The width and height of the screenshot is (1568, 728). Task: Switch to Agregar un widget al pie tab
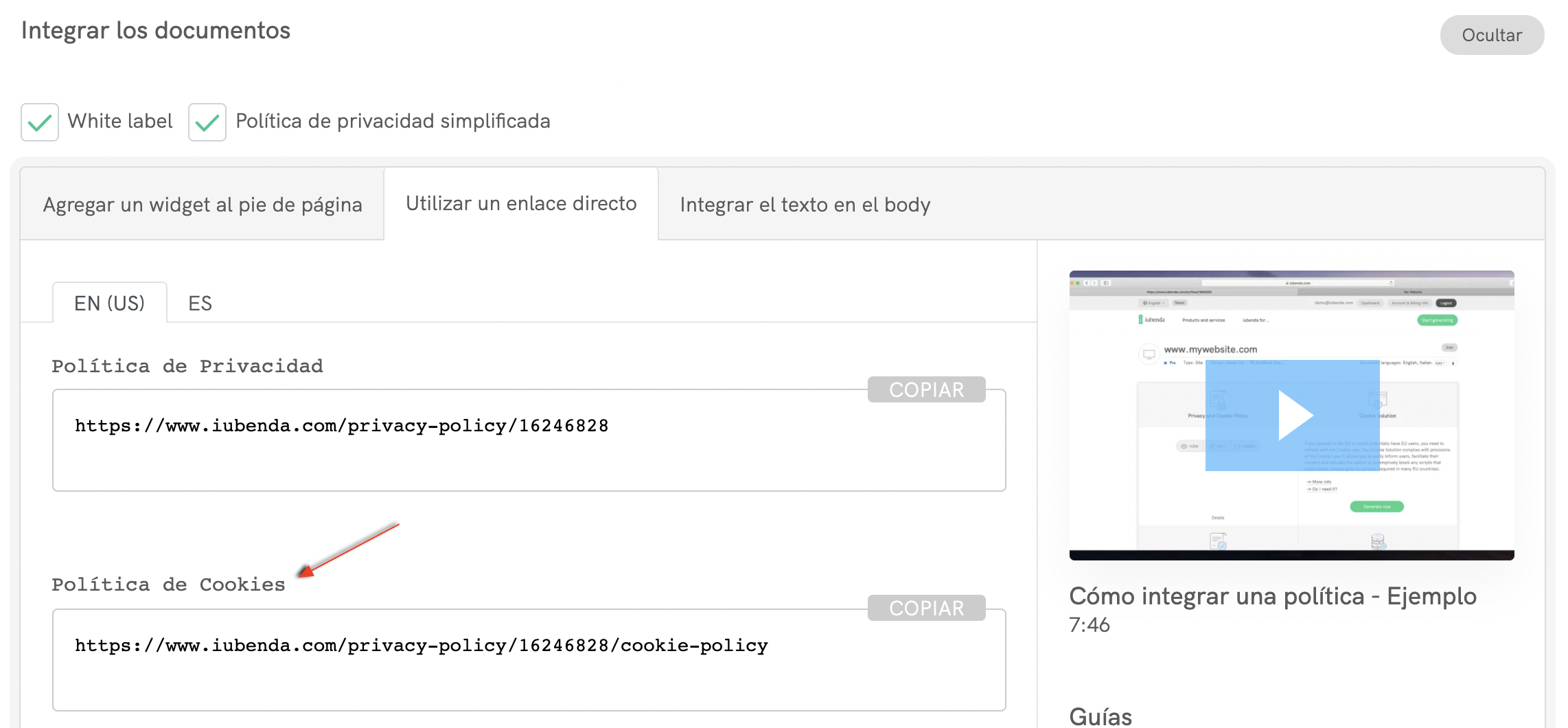[x=203, y=205]
